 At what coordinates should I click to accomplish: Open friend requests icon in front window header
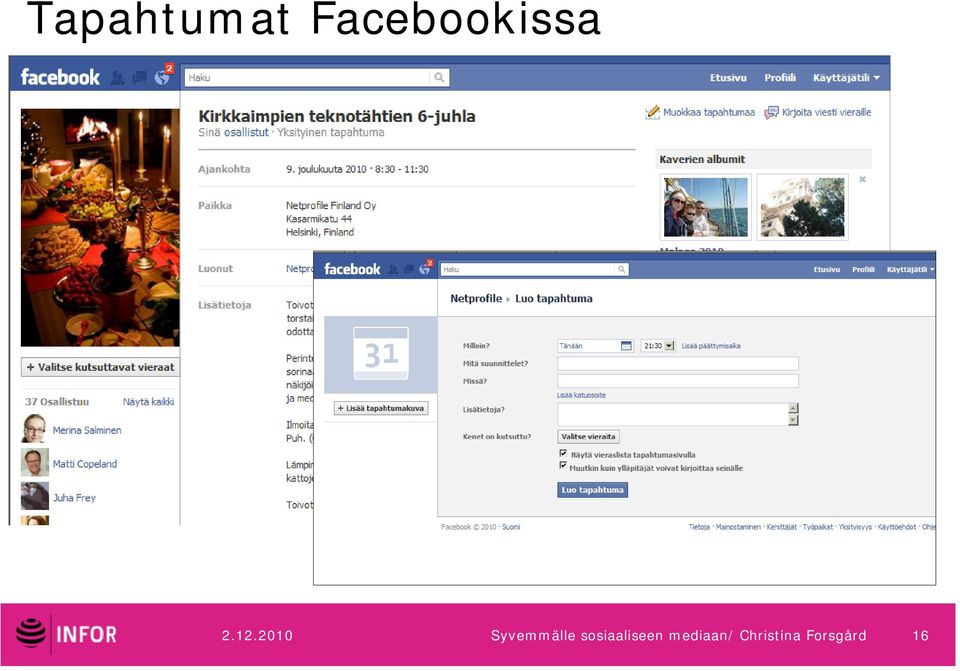(392, 269)
